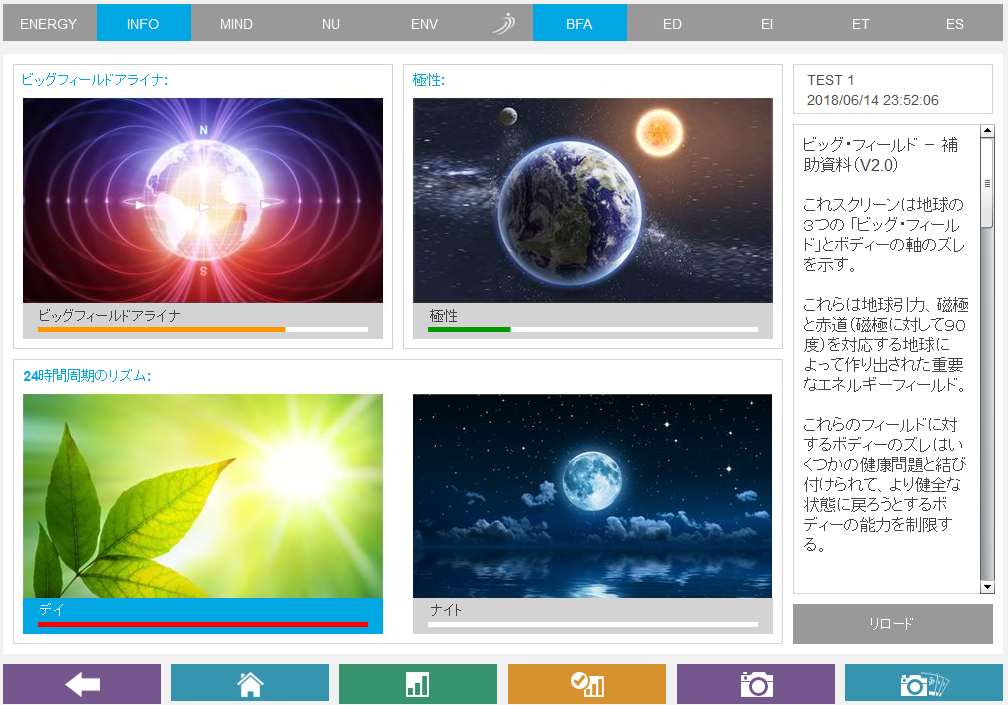Click the 24時間周期のリズム heading
This screenshot has width=1008, height=705.
pos(87,376)
